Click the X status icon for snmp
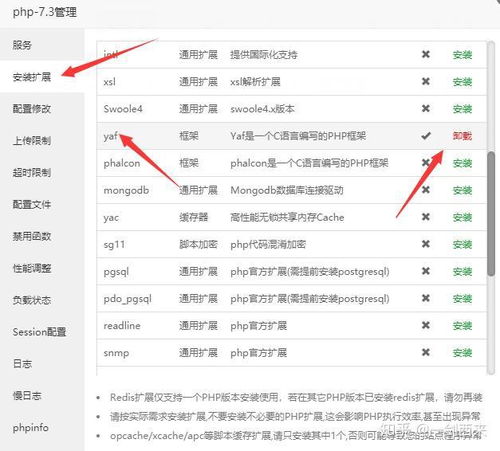 [426, 352]
